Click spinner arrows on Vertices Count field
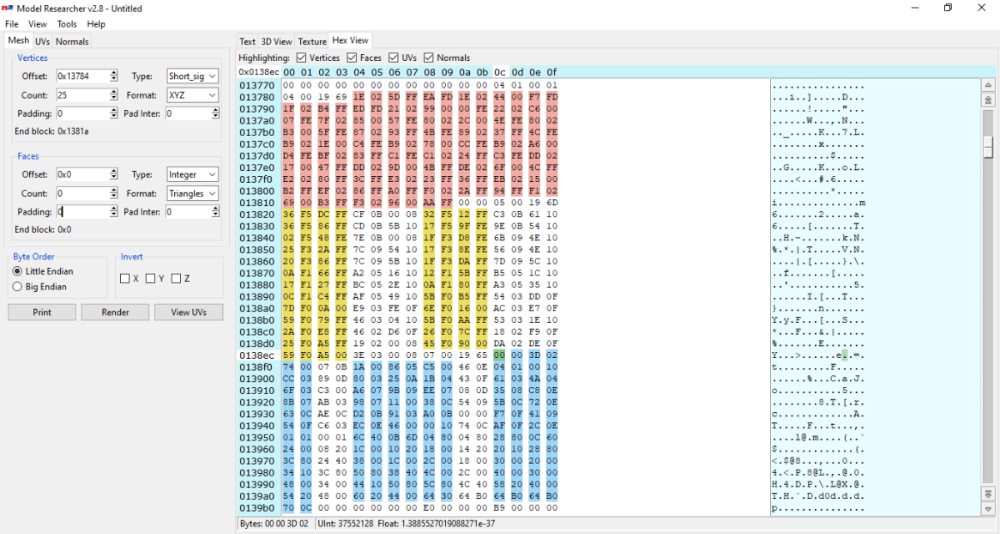1000x534 pixels. [113, 95]
